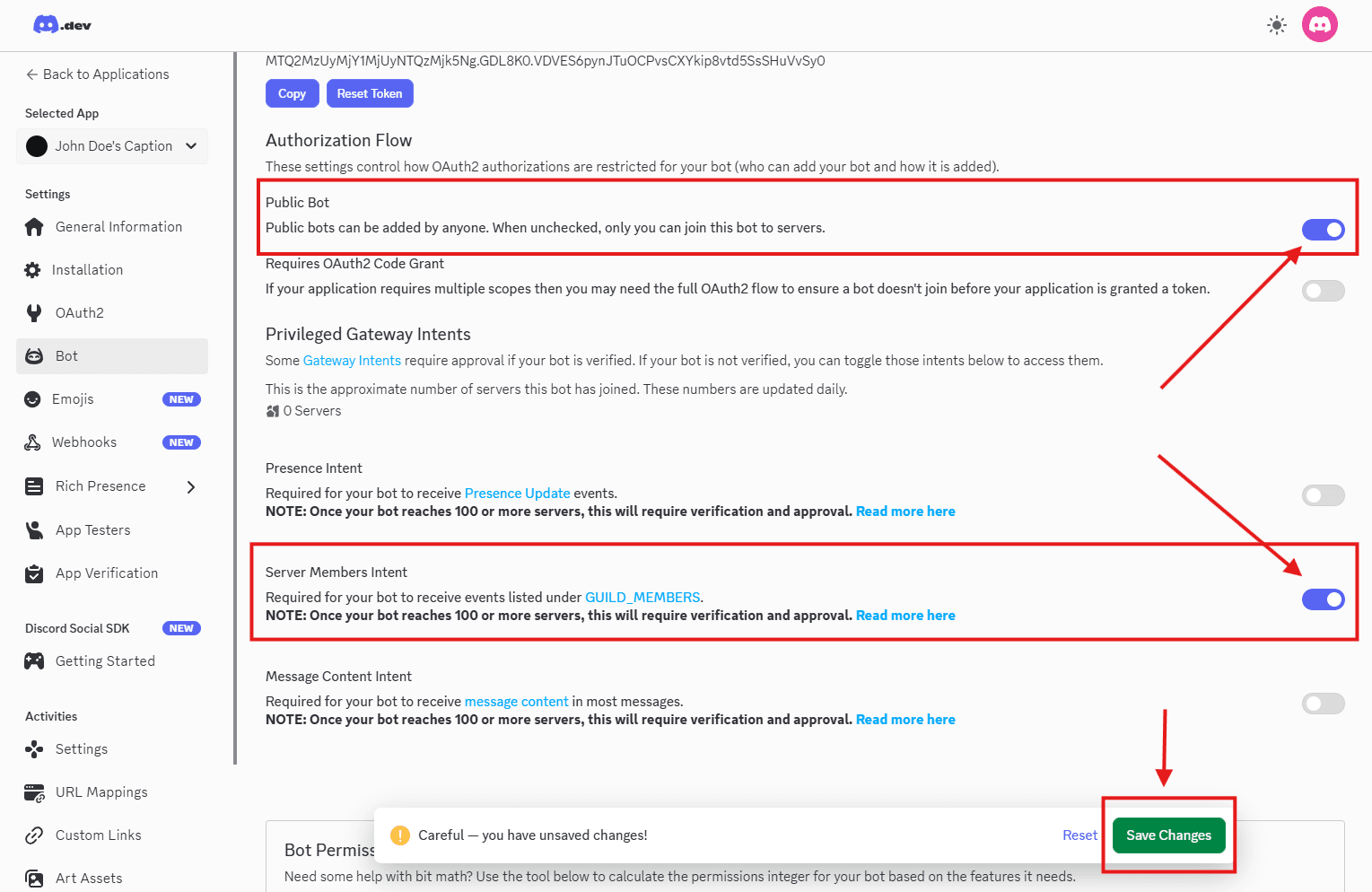Open URL Mappings under Activities
Viewport: 1372px width, 892px height.
click(101, 791)
